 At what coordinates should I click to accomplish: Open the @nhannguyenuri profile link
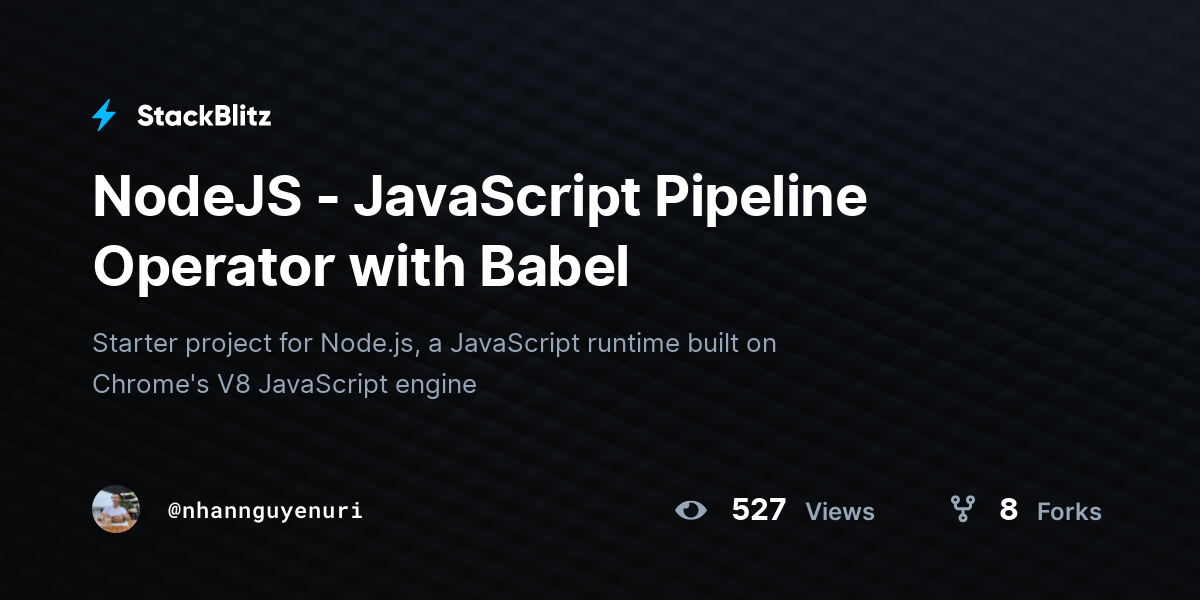[265, 511]
